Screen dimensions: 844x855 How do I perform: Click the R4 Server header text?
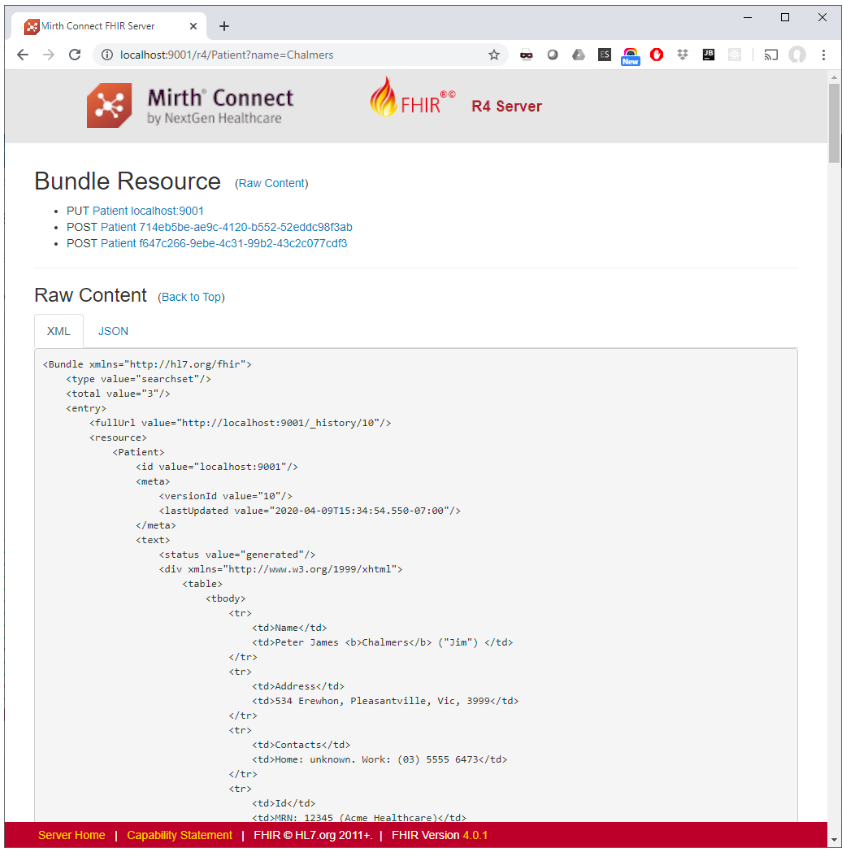[x=507, y=106]
